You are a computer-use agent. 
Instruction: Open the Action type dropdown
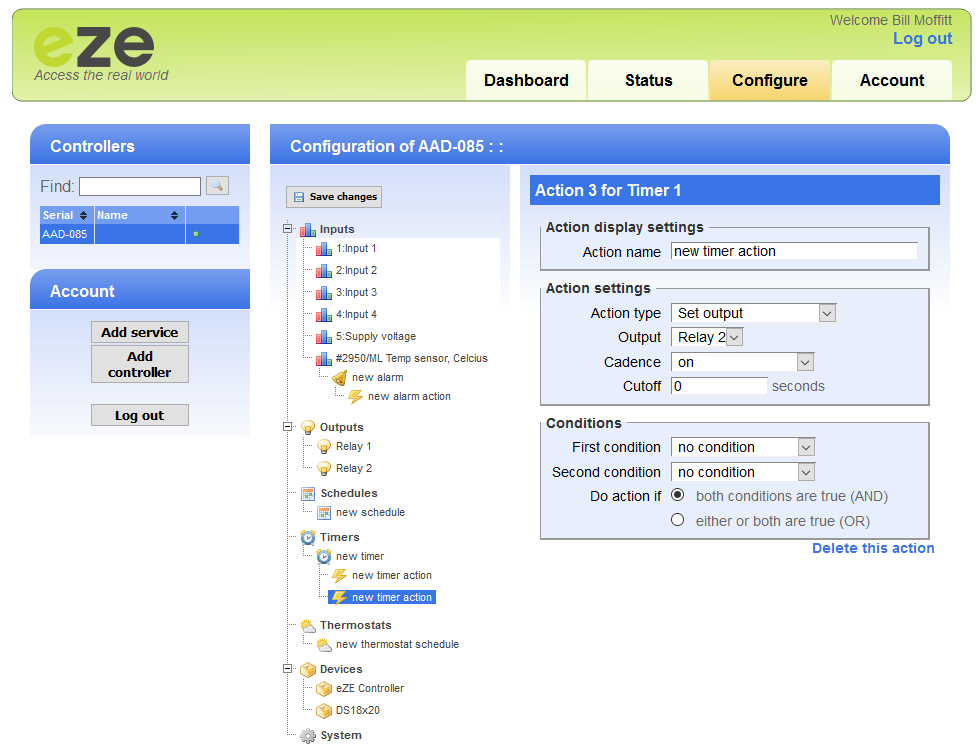(753, 313)
